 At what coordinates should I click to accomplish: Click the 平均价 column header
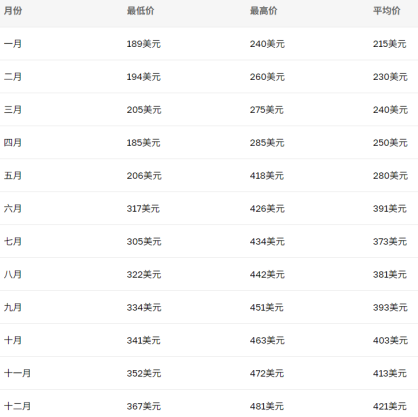387,11
